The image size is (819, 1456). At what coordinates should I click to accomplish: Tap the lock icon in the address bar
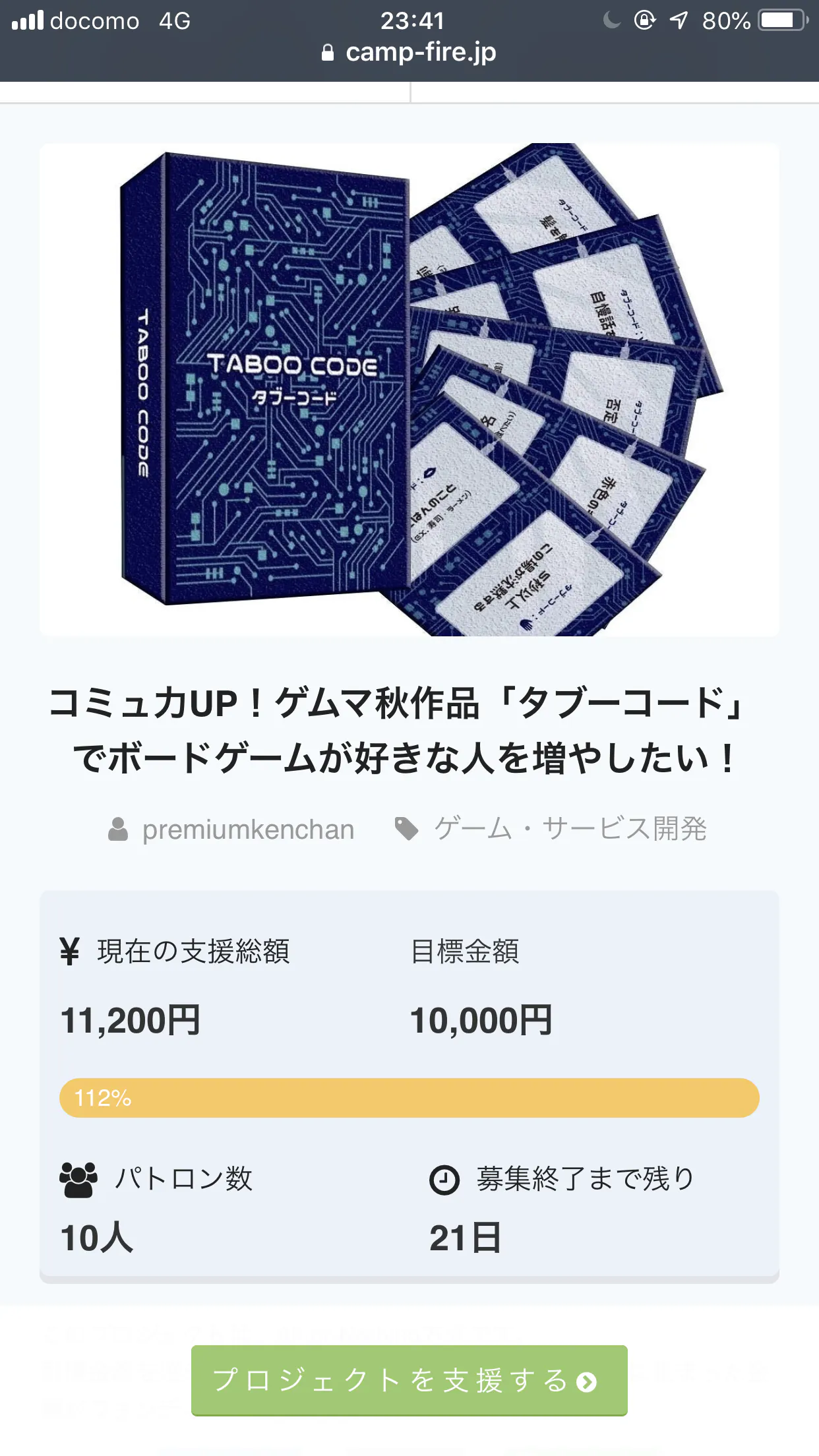click(327, 53)
